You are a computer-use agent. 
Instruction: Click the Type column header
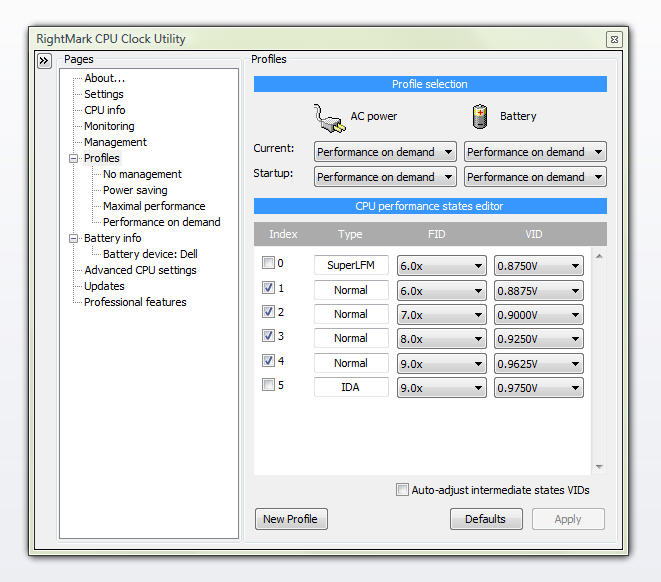tap(350, 234)
